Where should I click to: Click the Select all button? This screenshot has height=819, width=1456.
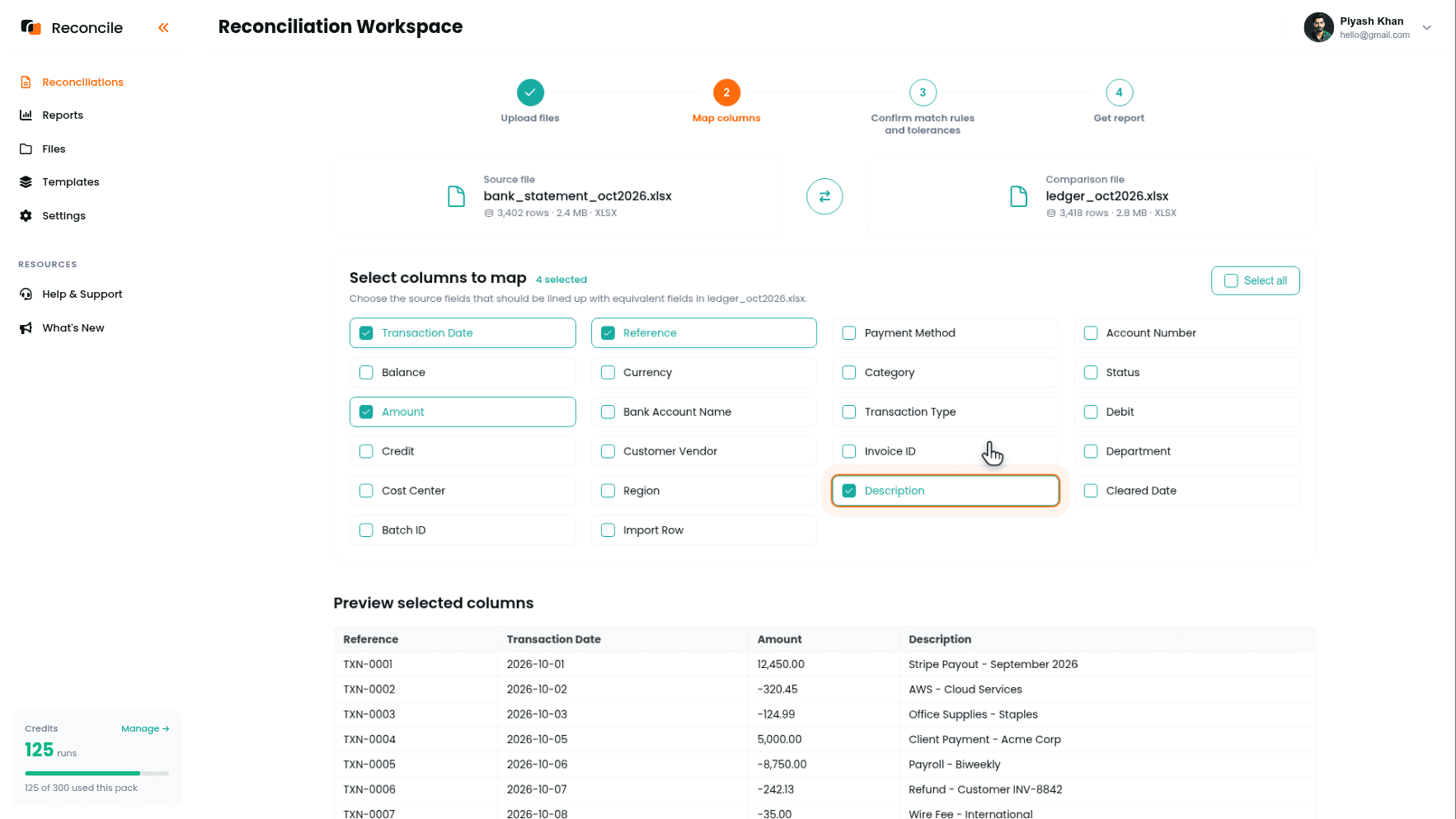pyautogui.click(x=1255, y=280)
